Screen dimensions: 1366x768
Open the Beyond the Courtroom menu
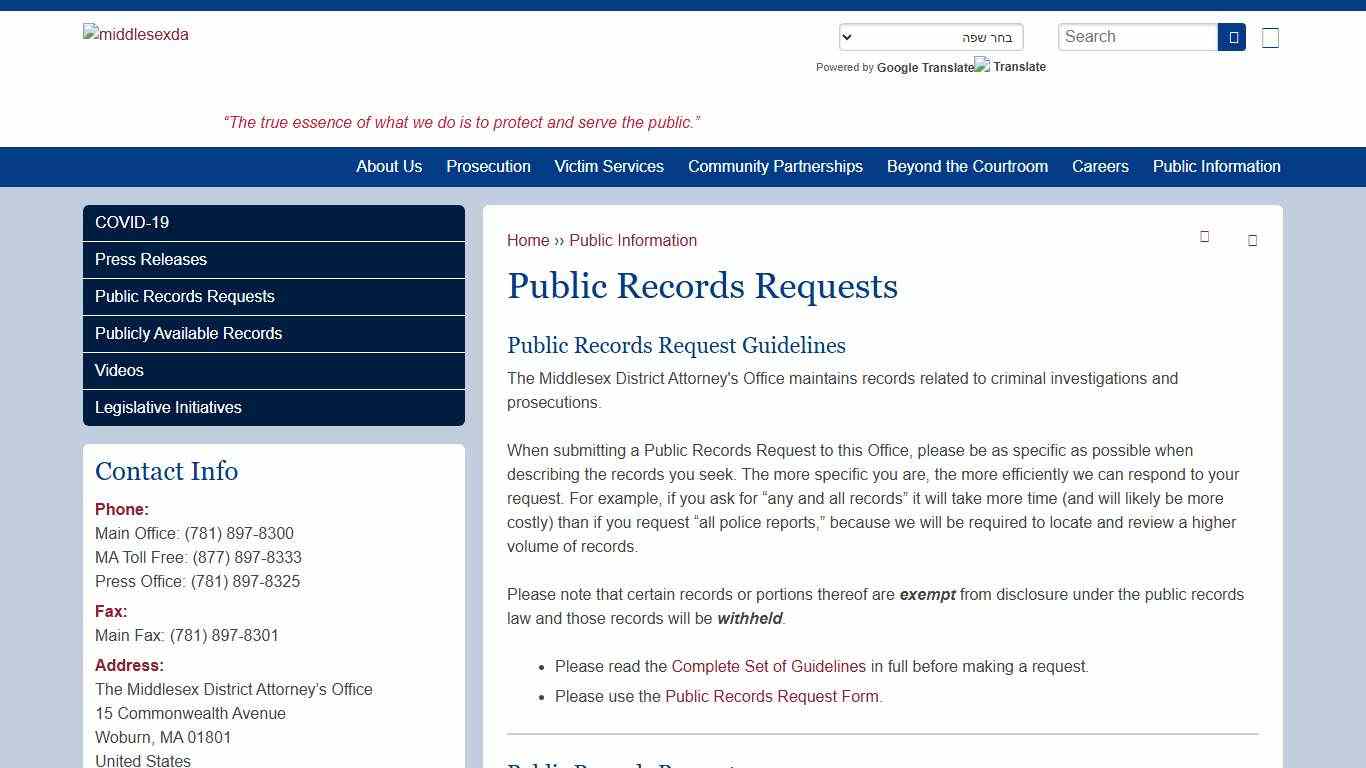967,167
